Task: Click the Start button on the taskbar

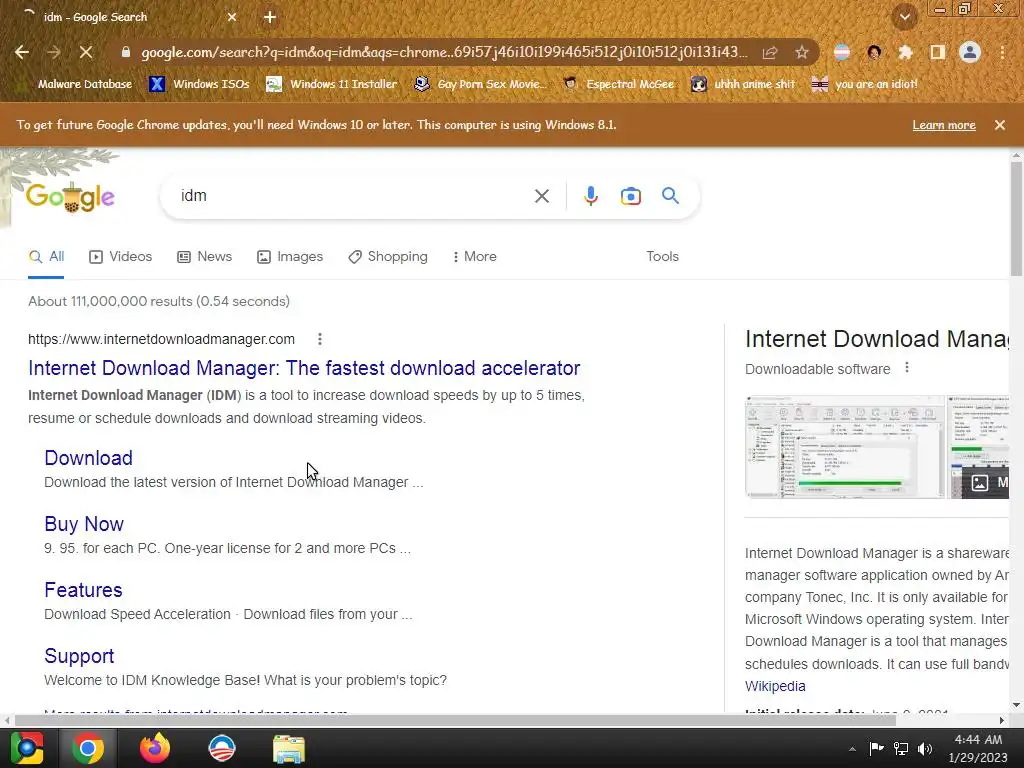Action: click(x=26, y=748)
